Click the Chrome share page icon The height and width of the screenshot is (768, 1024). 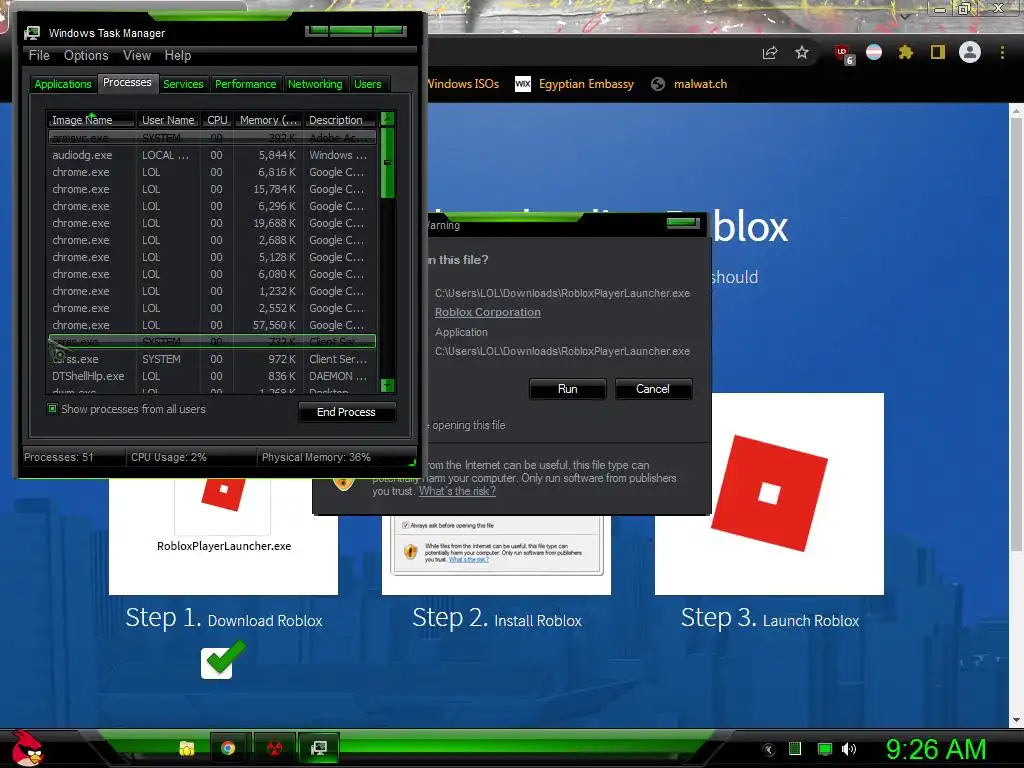770,53
